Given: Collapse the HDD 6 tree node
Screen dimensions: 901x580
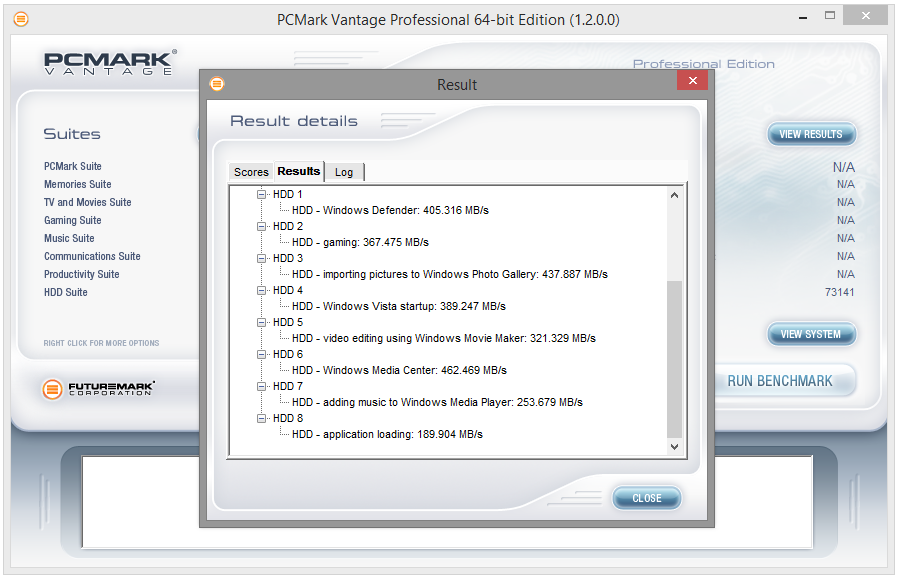Looking at the screenshot, I should [261, 355].
